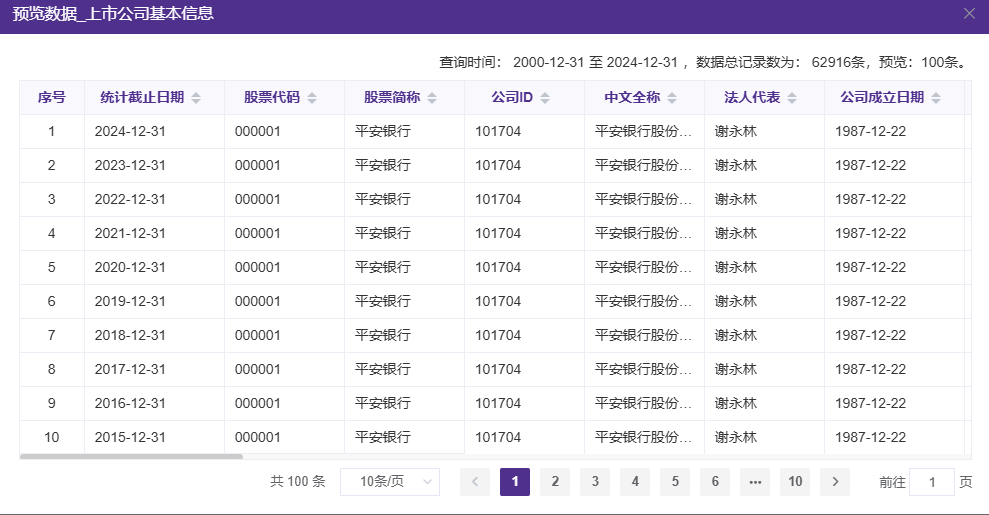Go to page 3

pos(595,482)
